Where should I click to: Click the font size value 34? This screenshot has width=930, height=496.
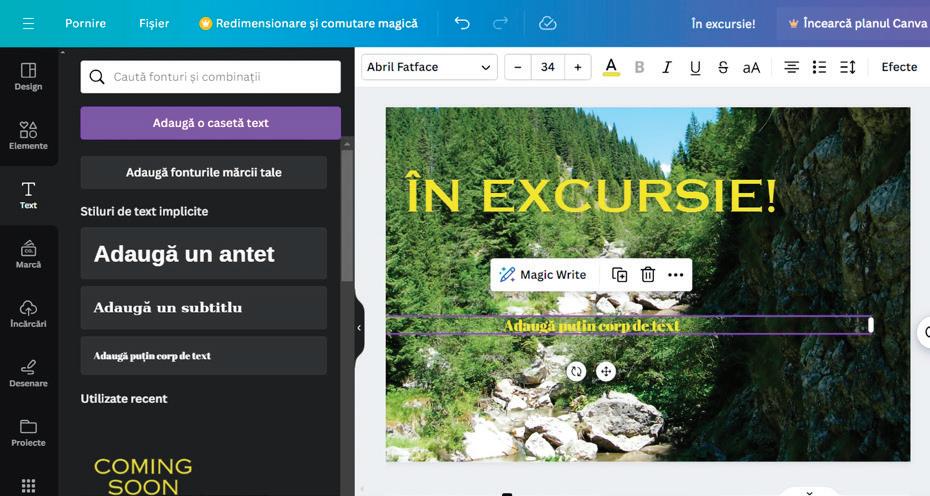tap(548, 67)
